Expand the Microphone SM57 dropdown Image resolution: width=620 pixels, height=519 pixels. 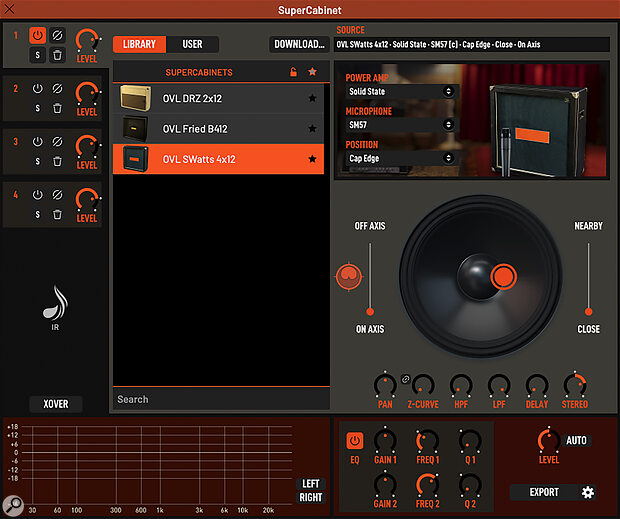(x=399, y=125)
